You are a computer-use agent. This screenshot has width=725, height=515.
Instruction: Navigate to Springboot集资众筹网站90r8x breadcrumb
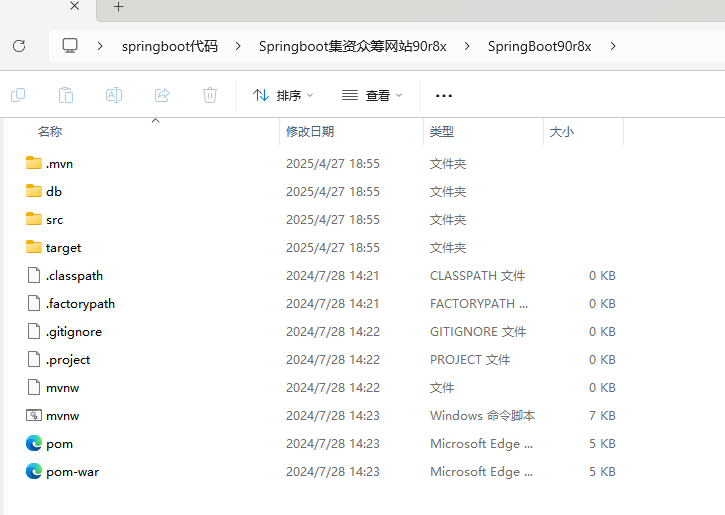click(x=352, y=46)
